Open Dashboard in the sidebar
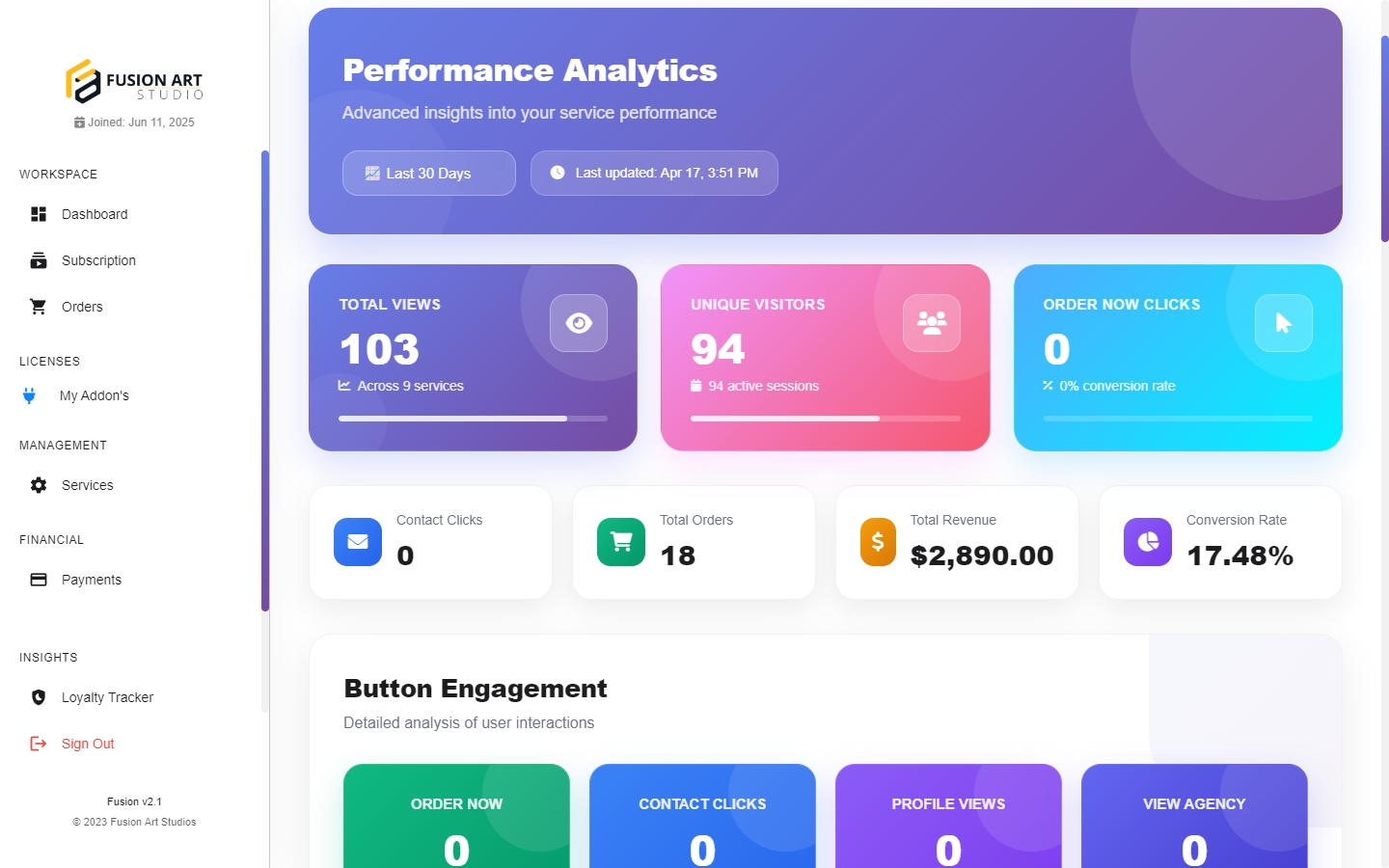 [x=94, y=214]
